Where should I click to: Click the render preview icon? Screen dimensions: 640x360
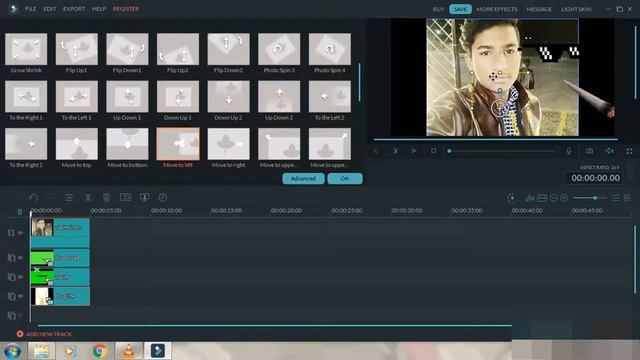click(511, 198)
